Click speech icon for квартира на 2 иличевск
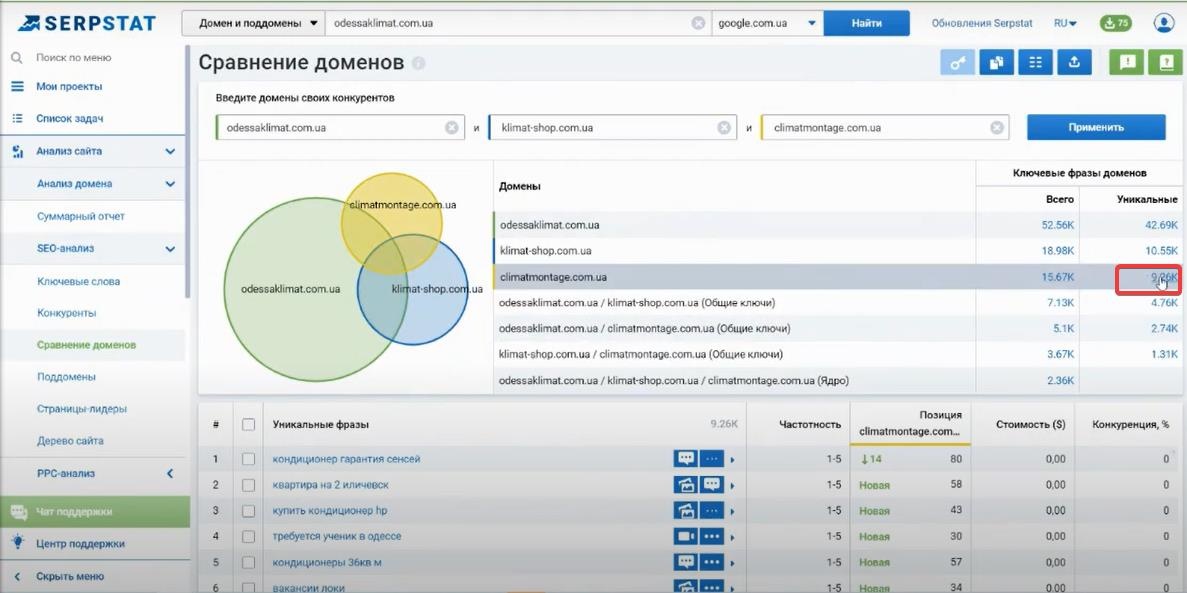 (x=712, y=485)
